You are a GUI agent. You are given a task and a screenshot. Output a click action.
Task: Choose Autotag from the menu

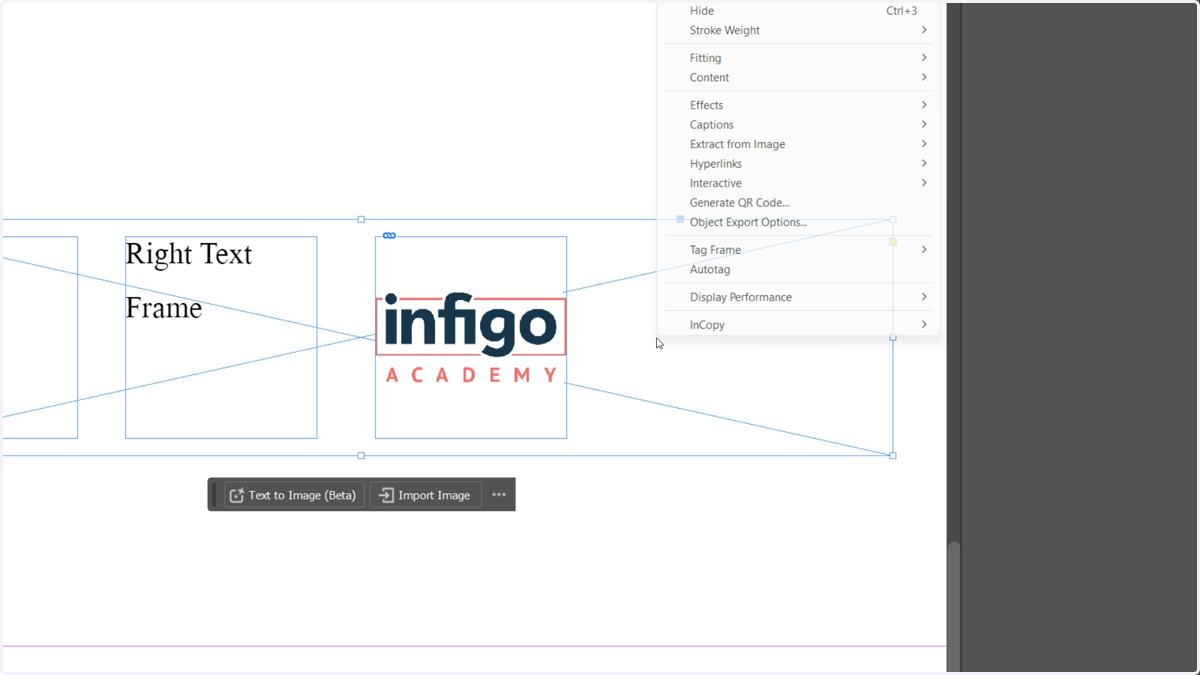[x=798, y=270]
